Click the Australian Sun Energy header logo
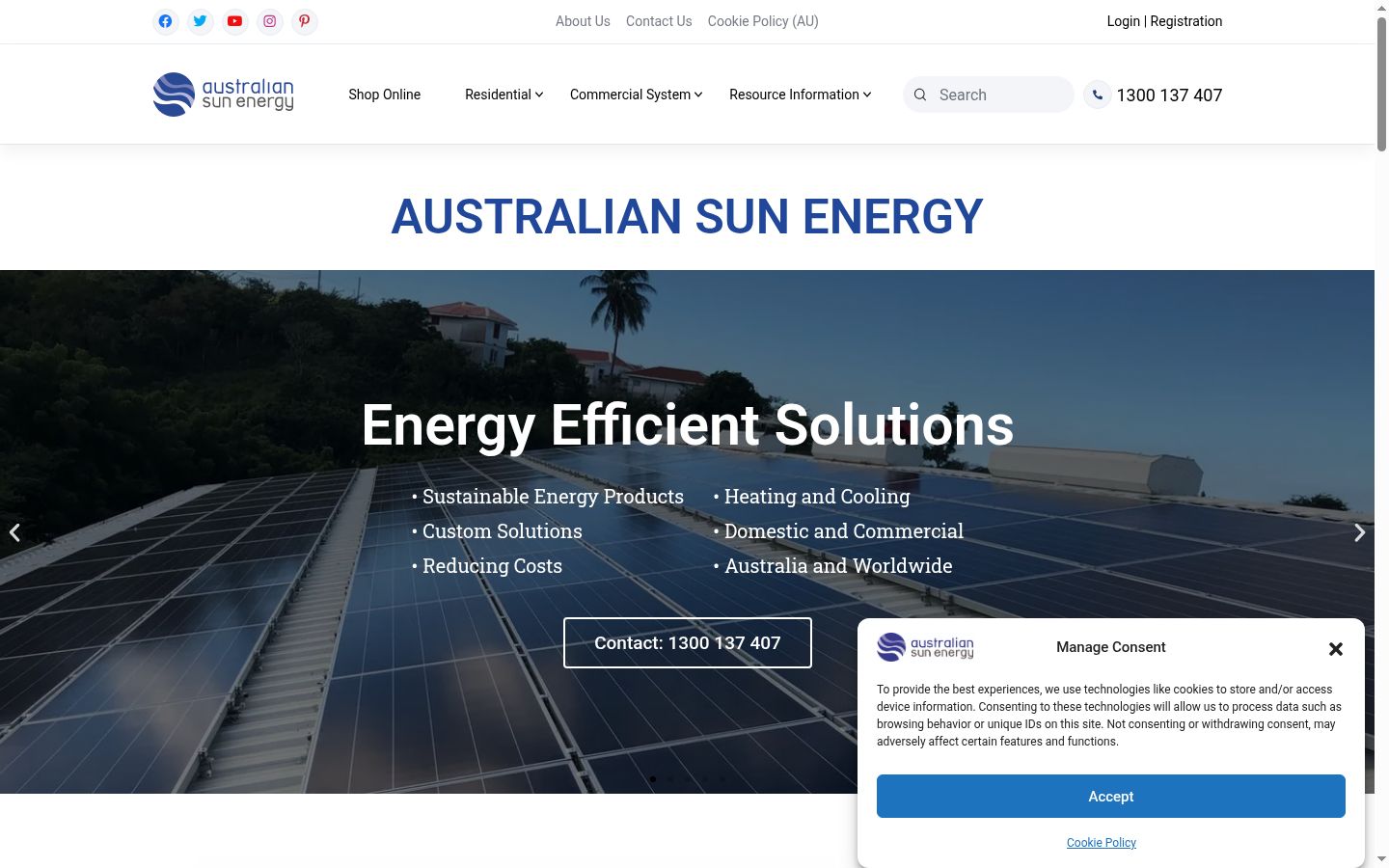Image resolution: width=1389 pixels, height=868 pixels. pos(224,95)
